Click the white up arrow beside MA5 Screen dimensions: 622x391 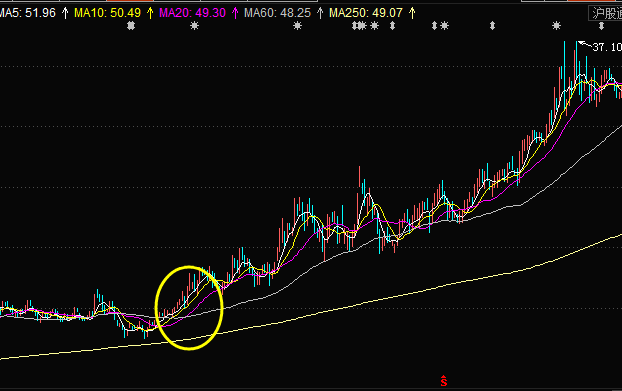[65, 13]
